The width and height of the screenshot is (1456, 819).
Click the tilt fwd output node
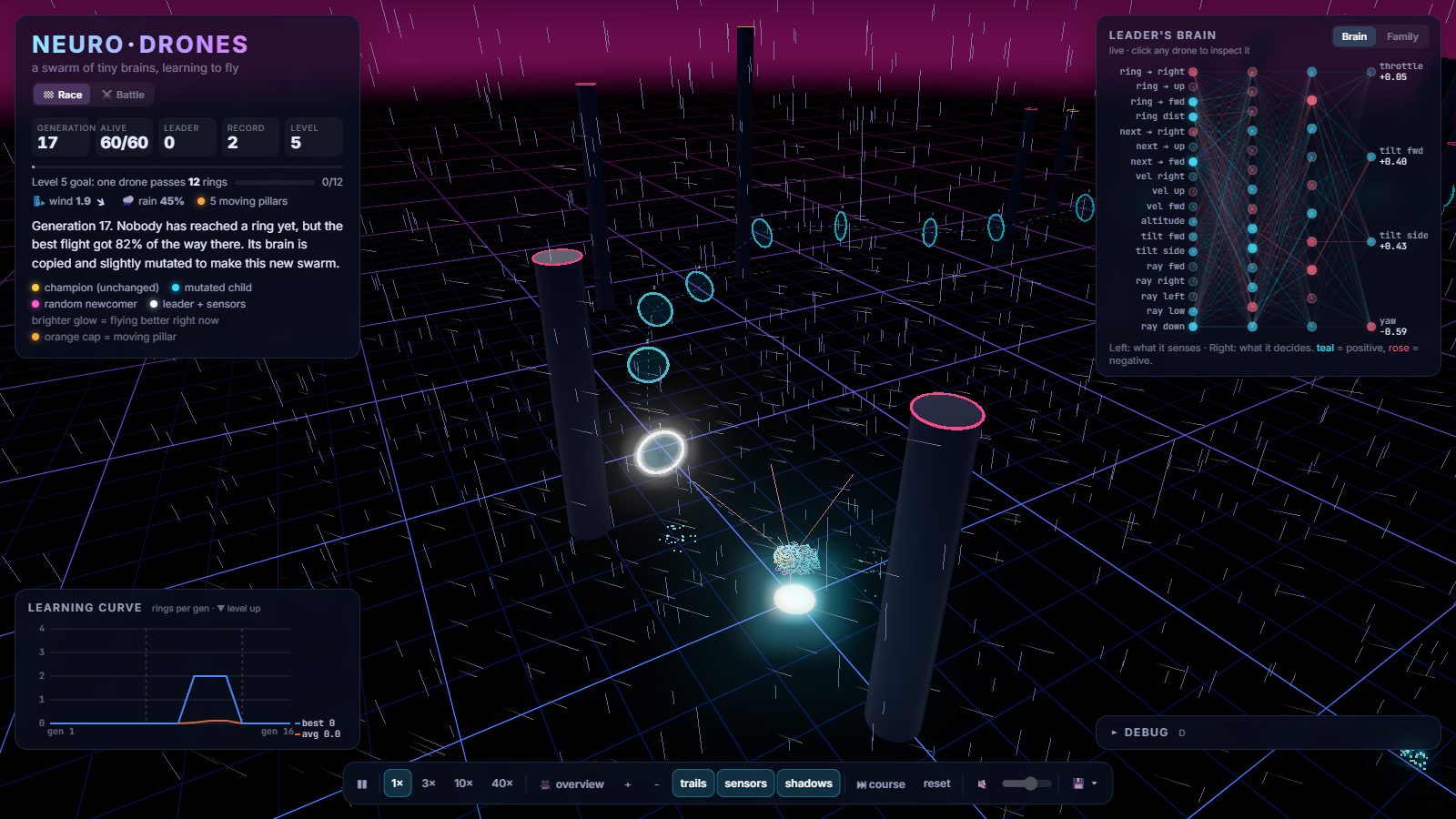pyautogui.click(x=1371, y=157)
